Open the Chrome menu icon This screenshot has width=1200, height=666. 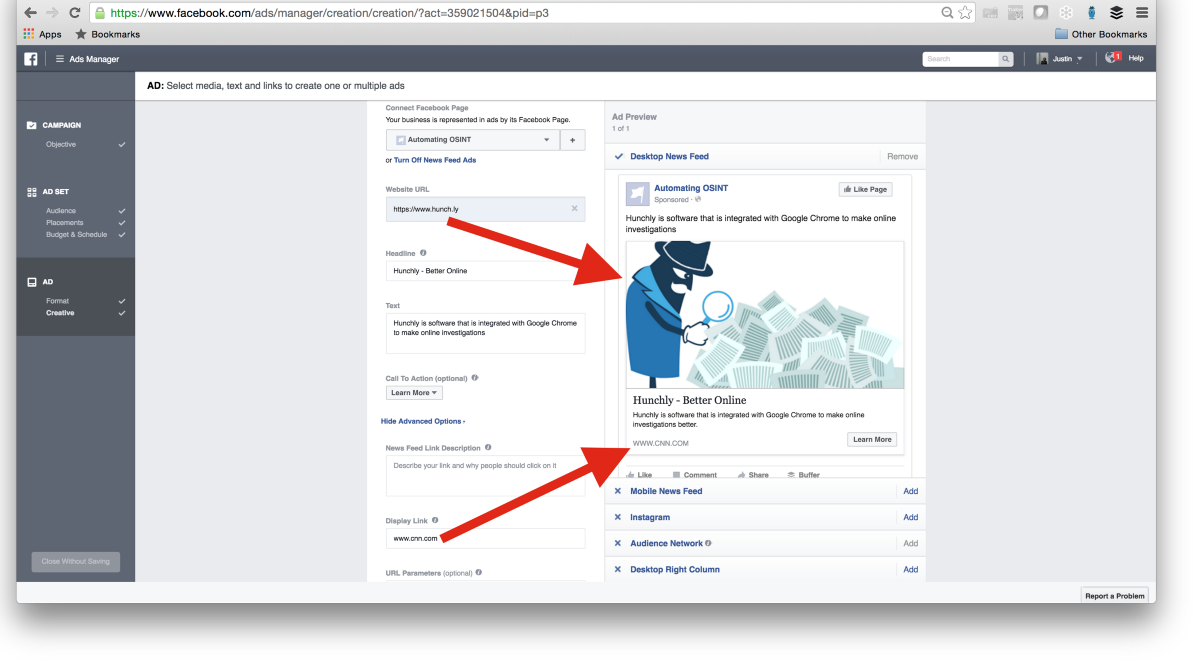(1141, 13)
